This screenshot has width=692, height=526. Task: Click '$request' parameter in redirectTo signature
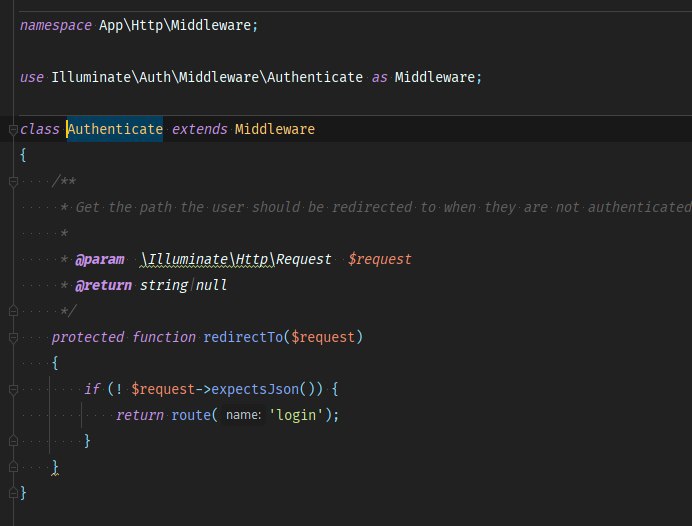point(323,338)
